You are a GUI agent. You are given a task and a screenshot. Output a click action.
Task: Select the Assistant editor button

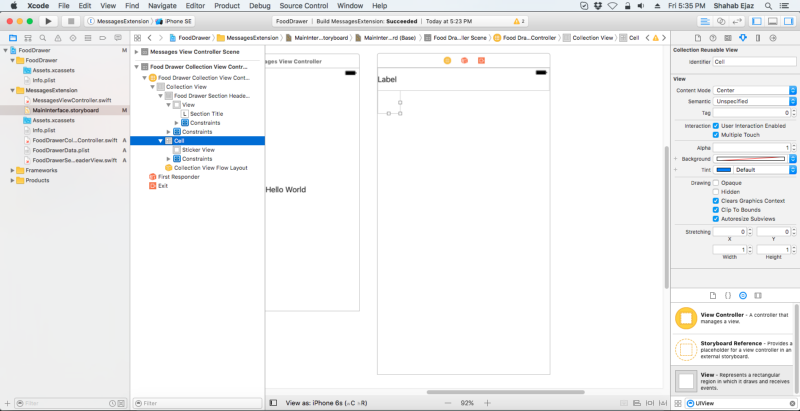click(721, 21)
